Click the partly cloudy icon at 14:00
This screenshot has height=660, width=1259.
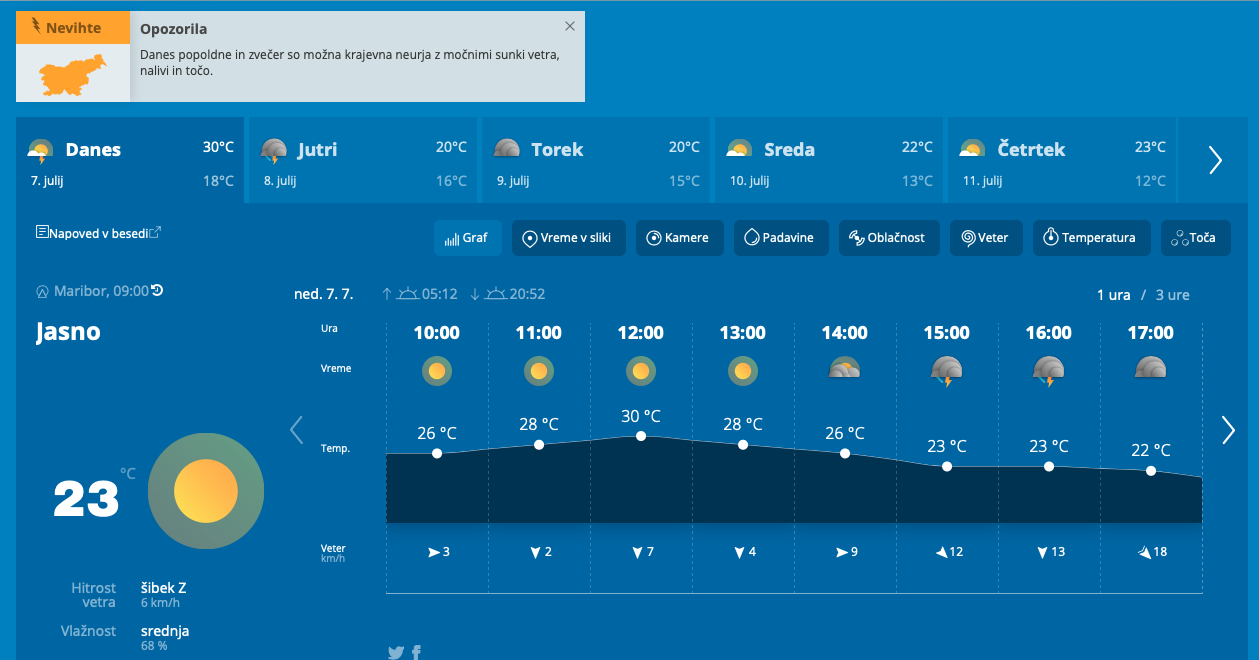844,369
